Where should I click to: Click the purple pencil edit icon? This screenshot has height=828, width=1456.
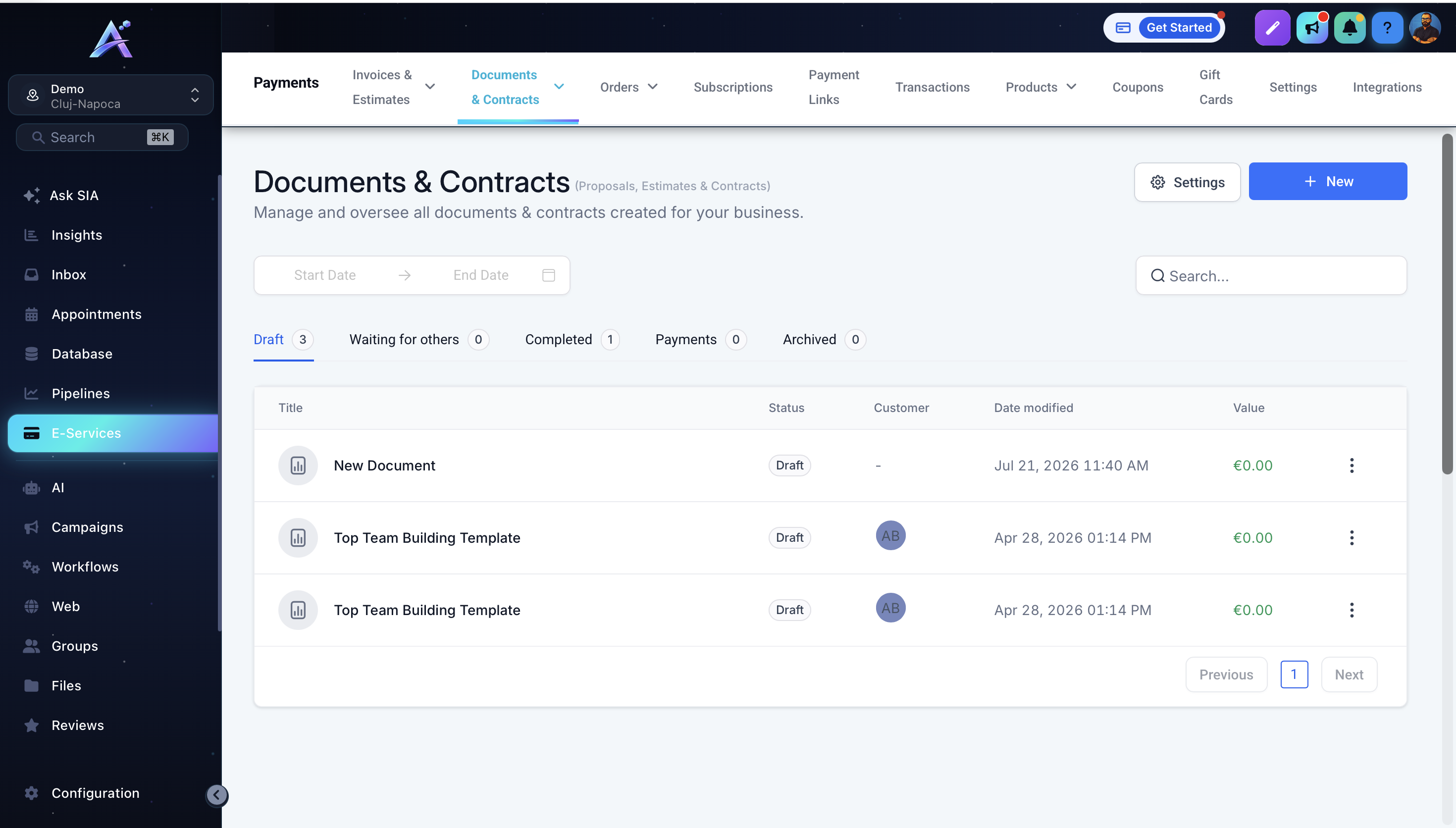pos(1272,27)
